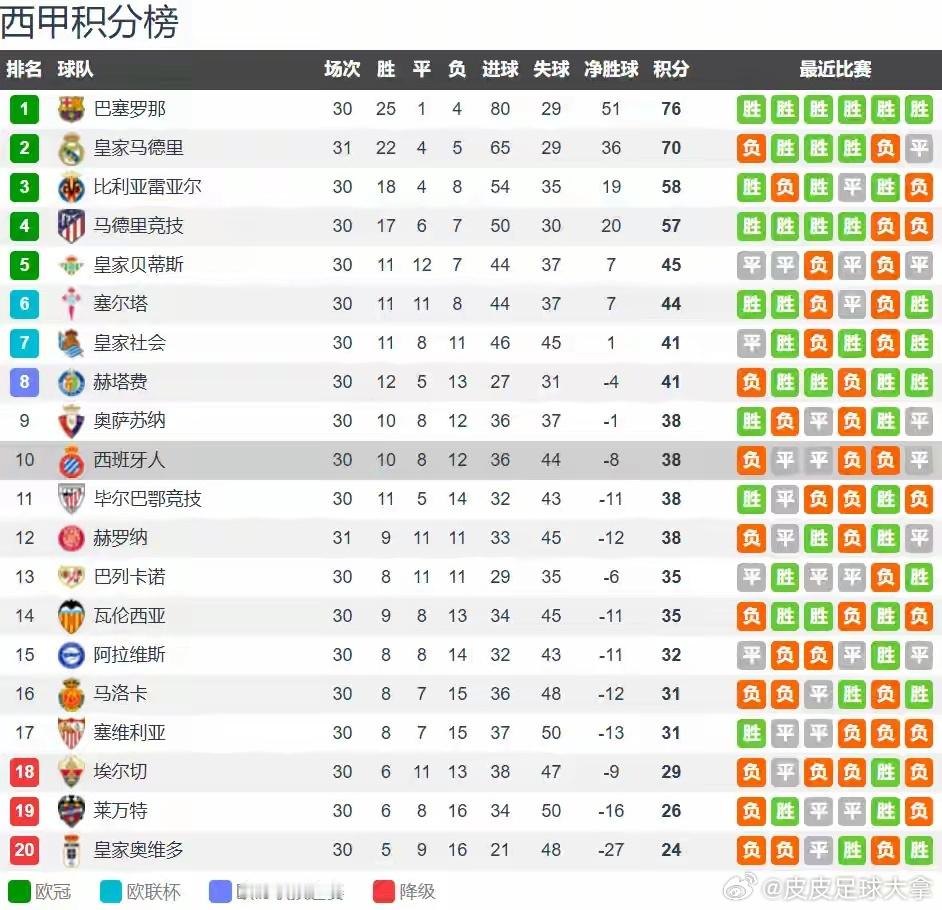942x910 pixels.
Task: Click the green 欧冠 legend swatch
Action: 19,891
